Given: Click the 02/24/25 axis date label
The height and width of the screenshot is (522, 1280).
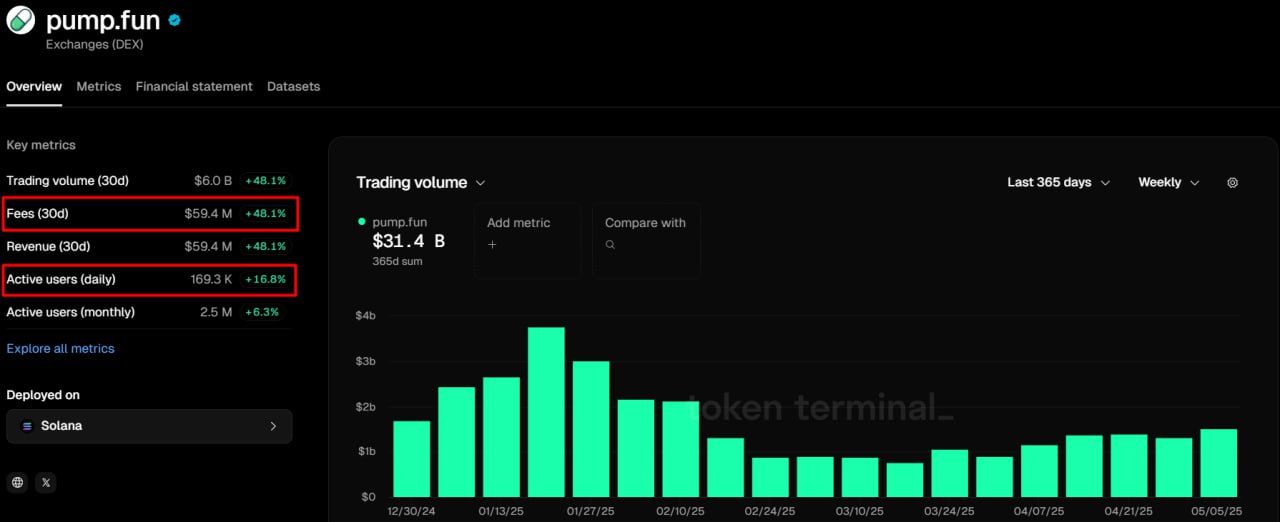Looking at the screenshot, I should (x=771, y=511).
